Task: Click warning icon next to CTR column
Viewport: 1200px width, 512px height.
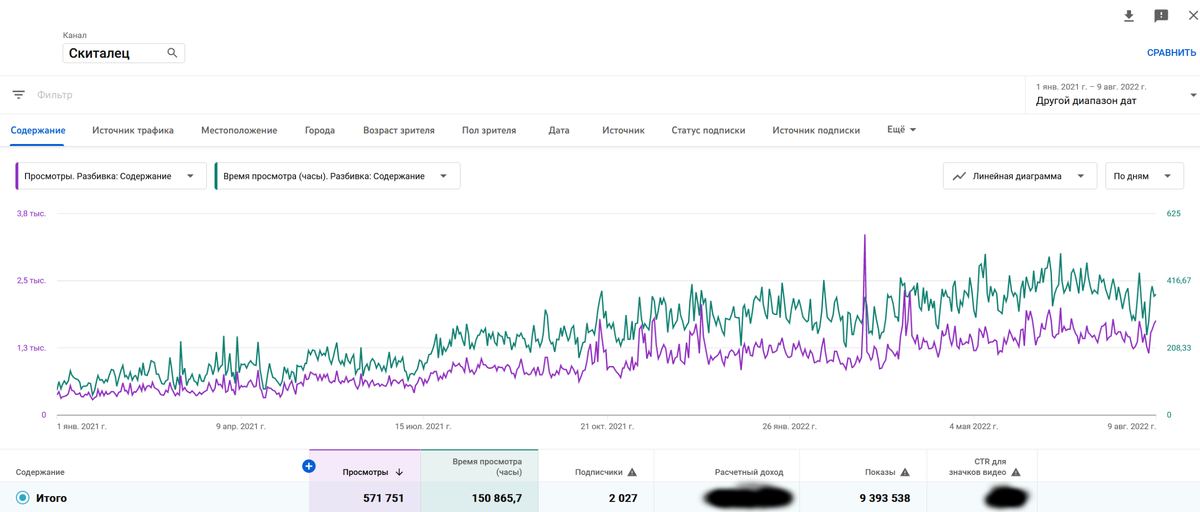Action: (1016, 472)
